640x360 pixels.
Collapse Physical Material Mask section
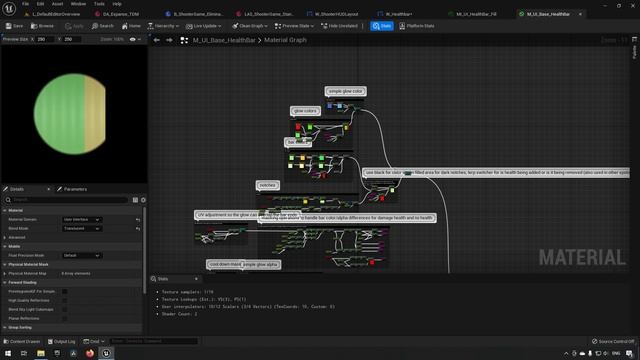(5, 264)
